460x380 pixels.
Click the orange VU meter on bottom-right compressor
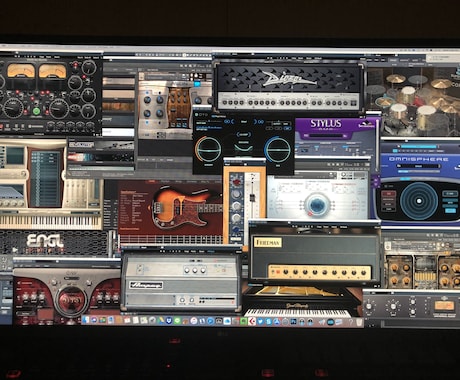[444, 306]
